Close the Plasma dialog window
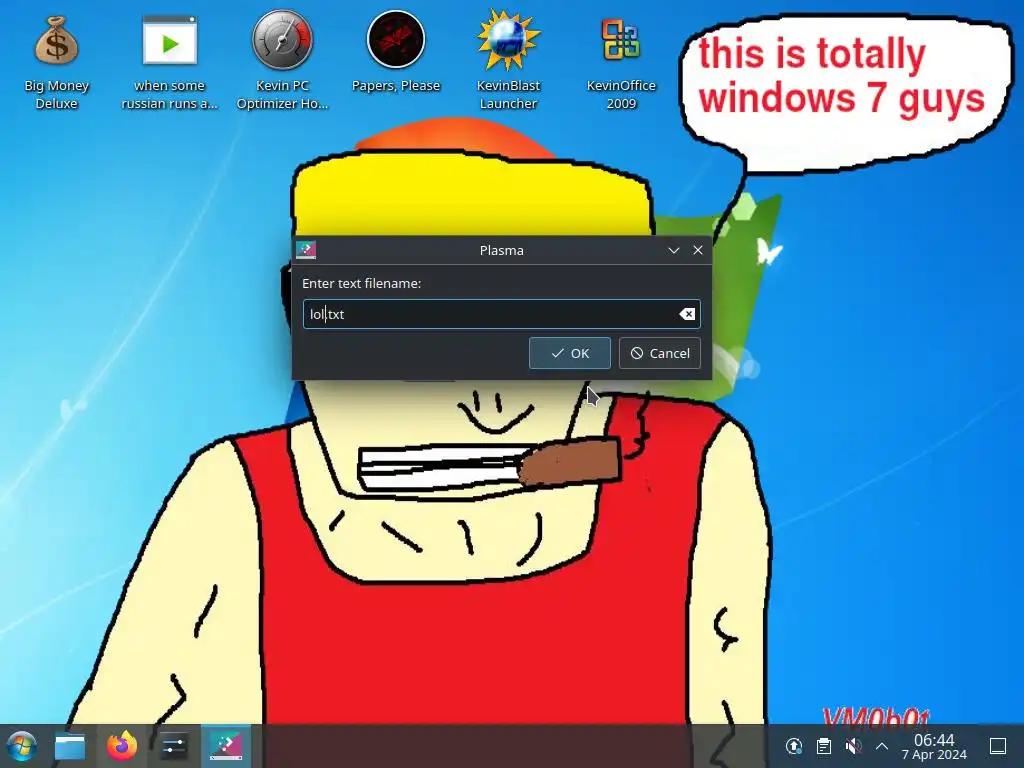This screenshot has width=1024, height=768. coord(697,250)
